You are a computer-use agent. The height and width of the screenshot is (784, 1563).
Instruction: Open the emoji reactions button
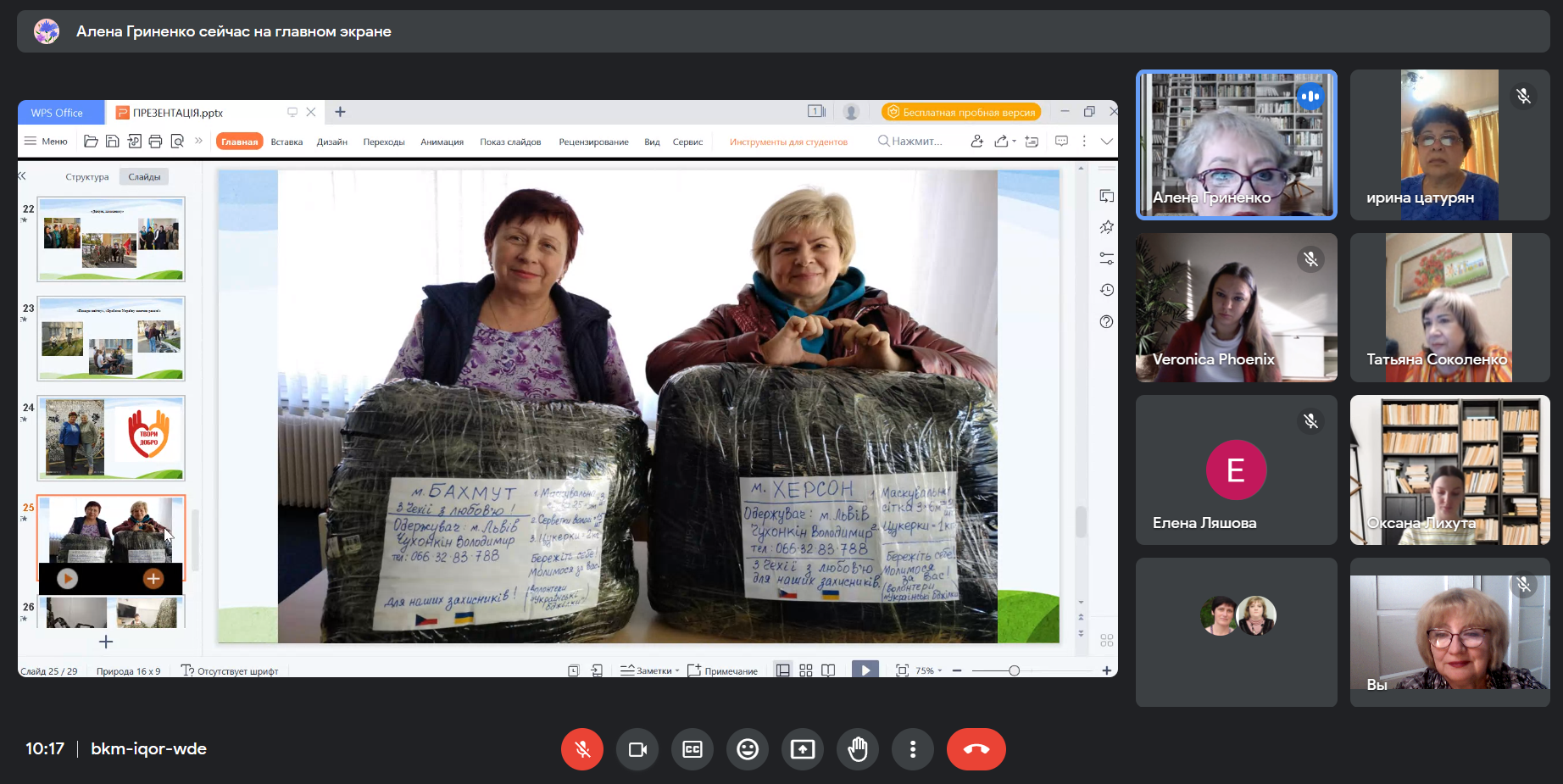pyautogui.click(x=748, y=749)
